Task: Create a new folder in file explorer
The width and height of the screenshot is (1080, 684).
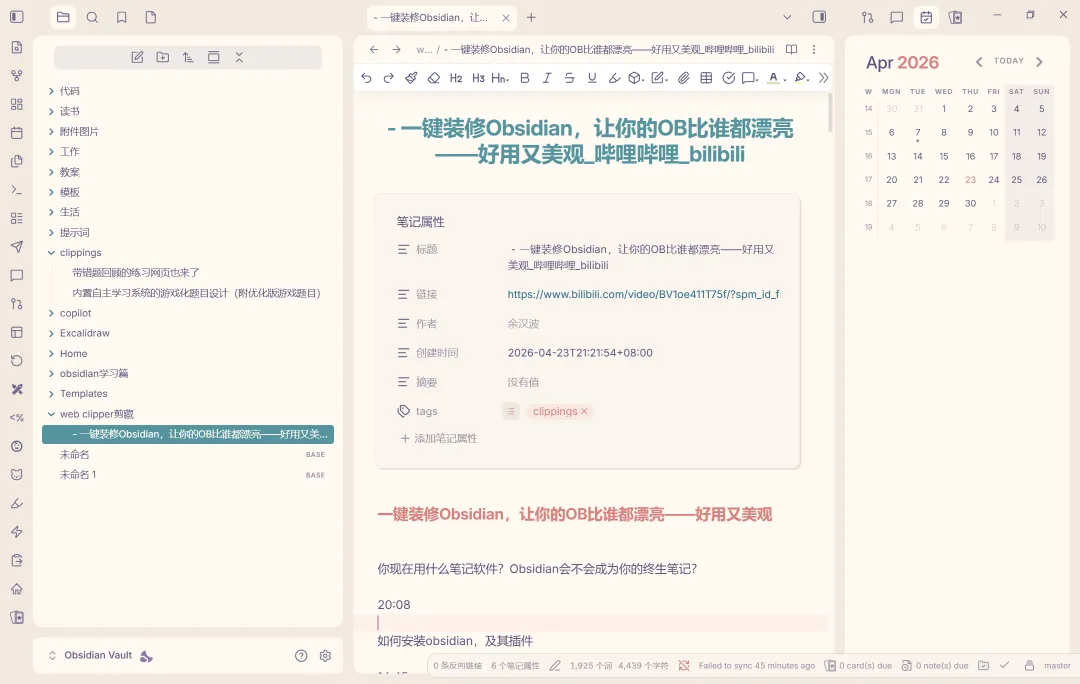Action: tap(163, 57)
